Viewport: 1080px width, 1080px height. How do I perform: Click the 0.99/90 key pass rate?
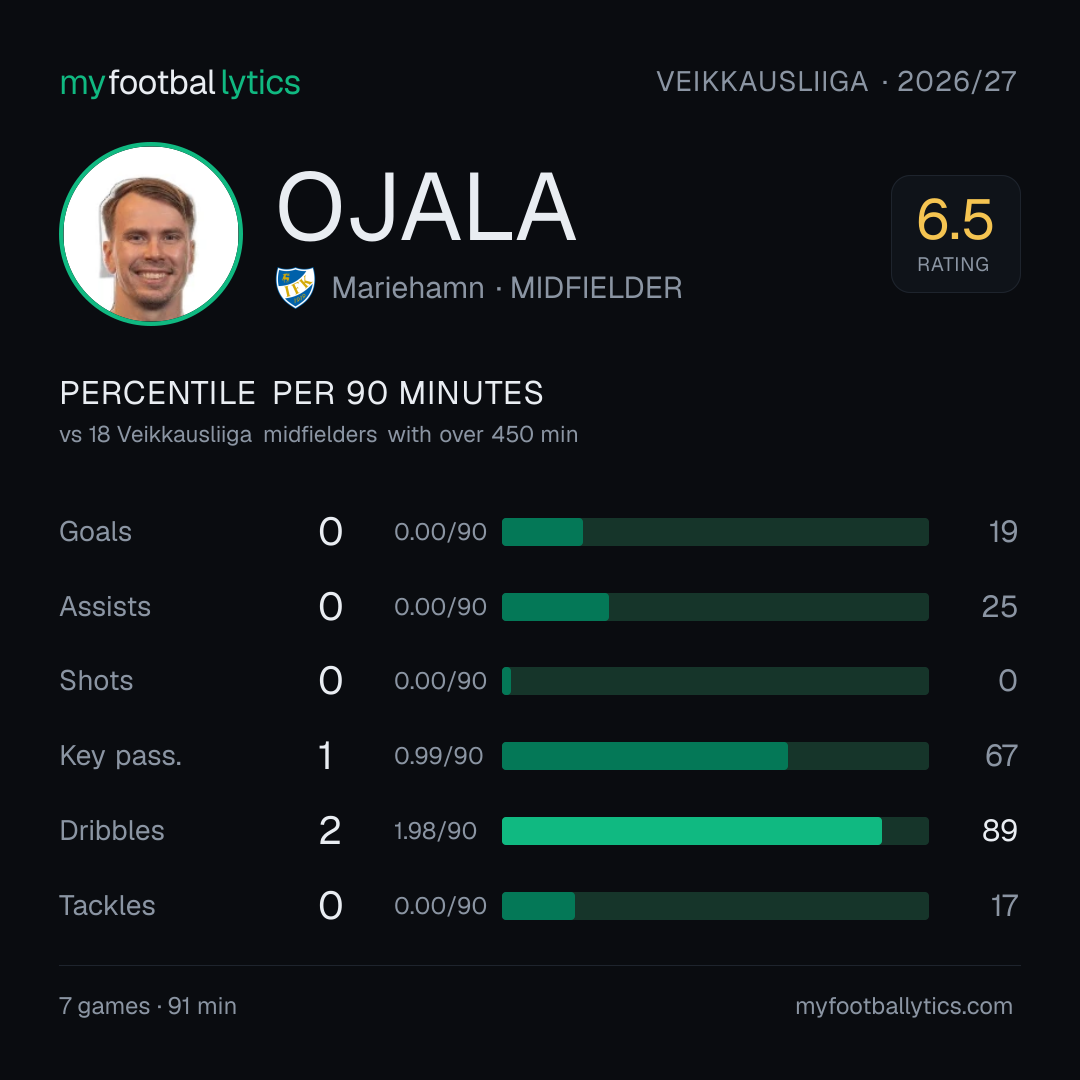(x=439, y=756)
